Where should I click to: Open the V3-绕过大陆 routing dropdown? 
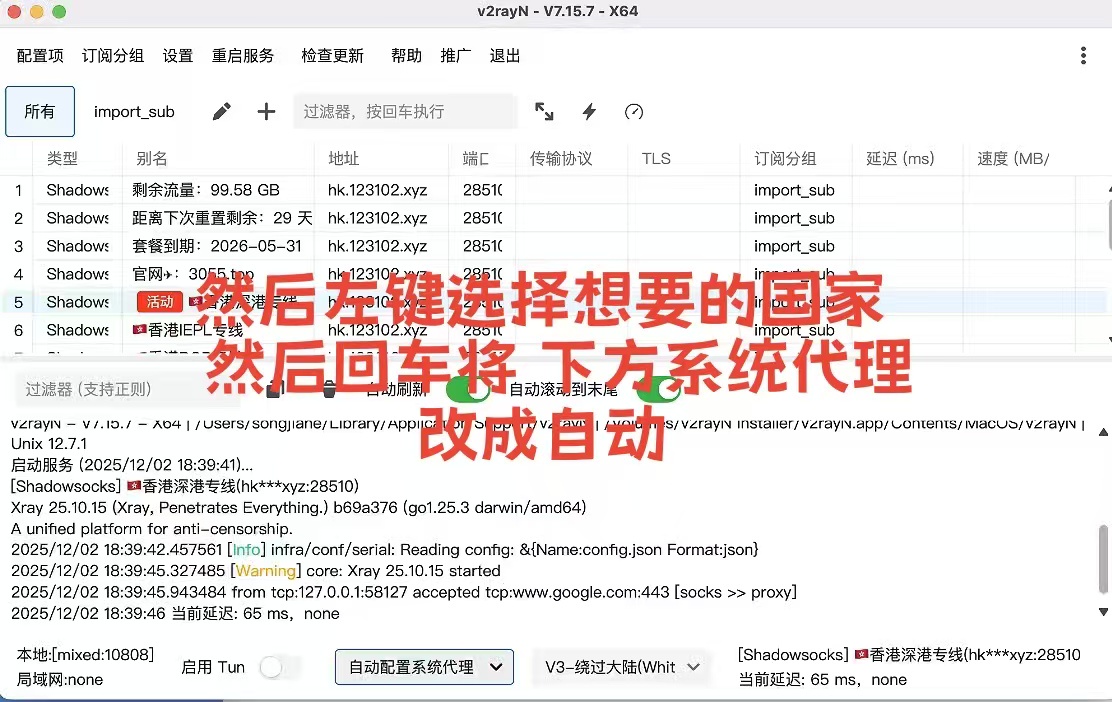620,667
